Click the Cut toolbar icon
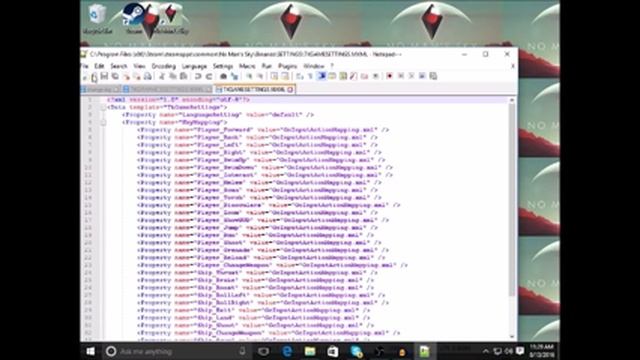The image size is (640, 360). (162, 76)
